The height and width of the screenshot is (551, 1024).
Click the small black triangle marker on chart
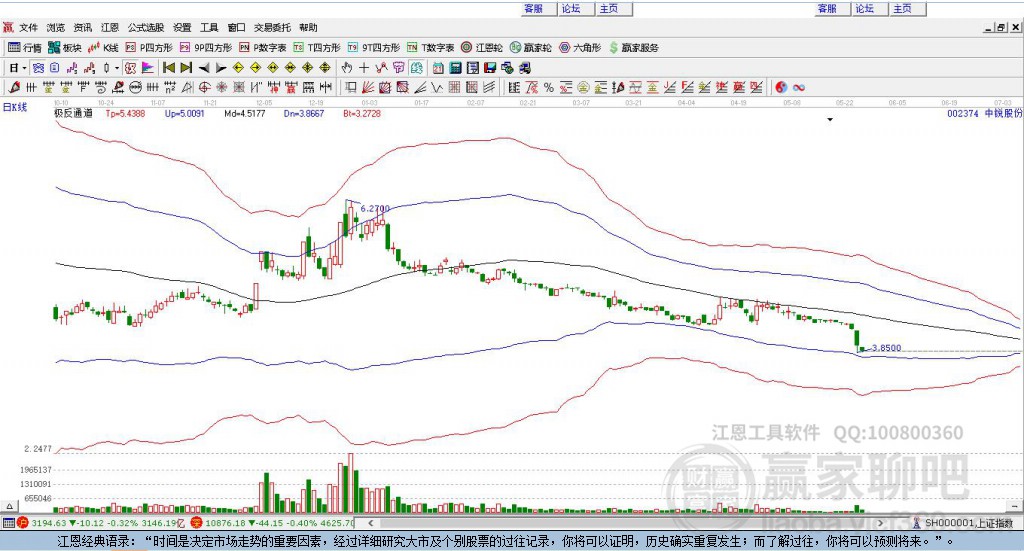[x=830, y=120]
